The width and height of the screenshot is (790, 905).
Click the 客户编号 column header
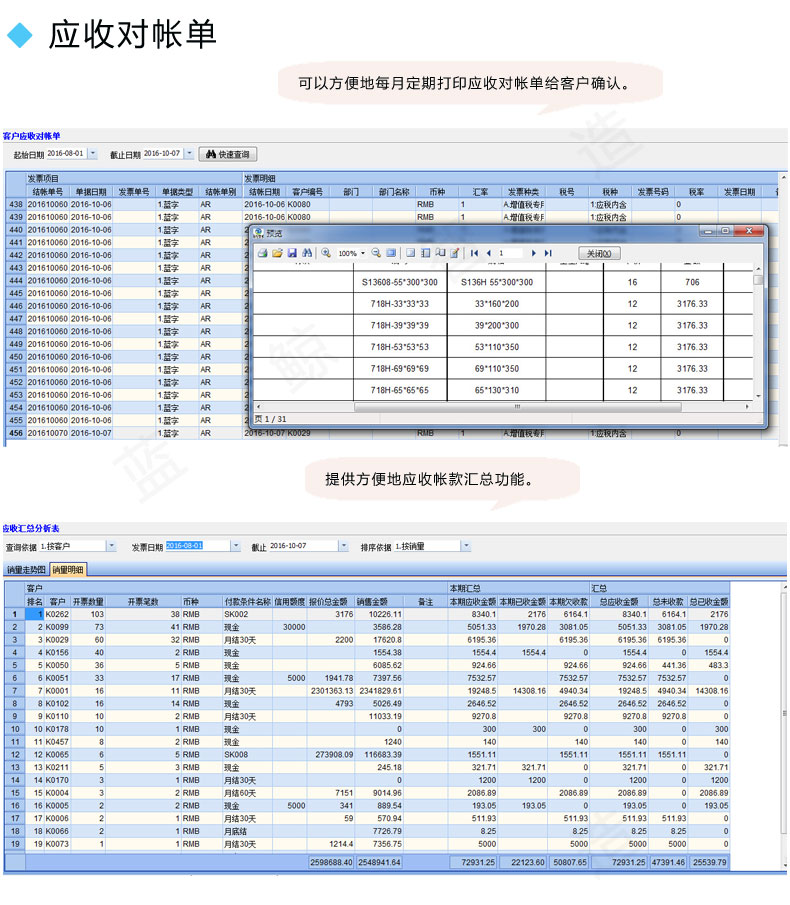coord(307,192)
